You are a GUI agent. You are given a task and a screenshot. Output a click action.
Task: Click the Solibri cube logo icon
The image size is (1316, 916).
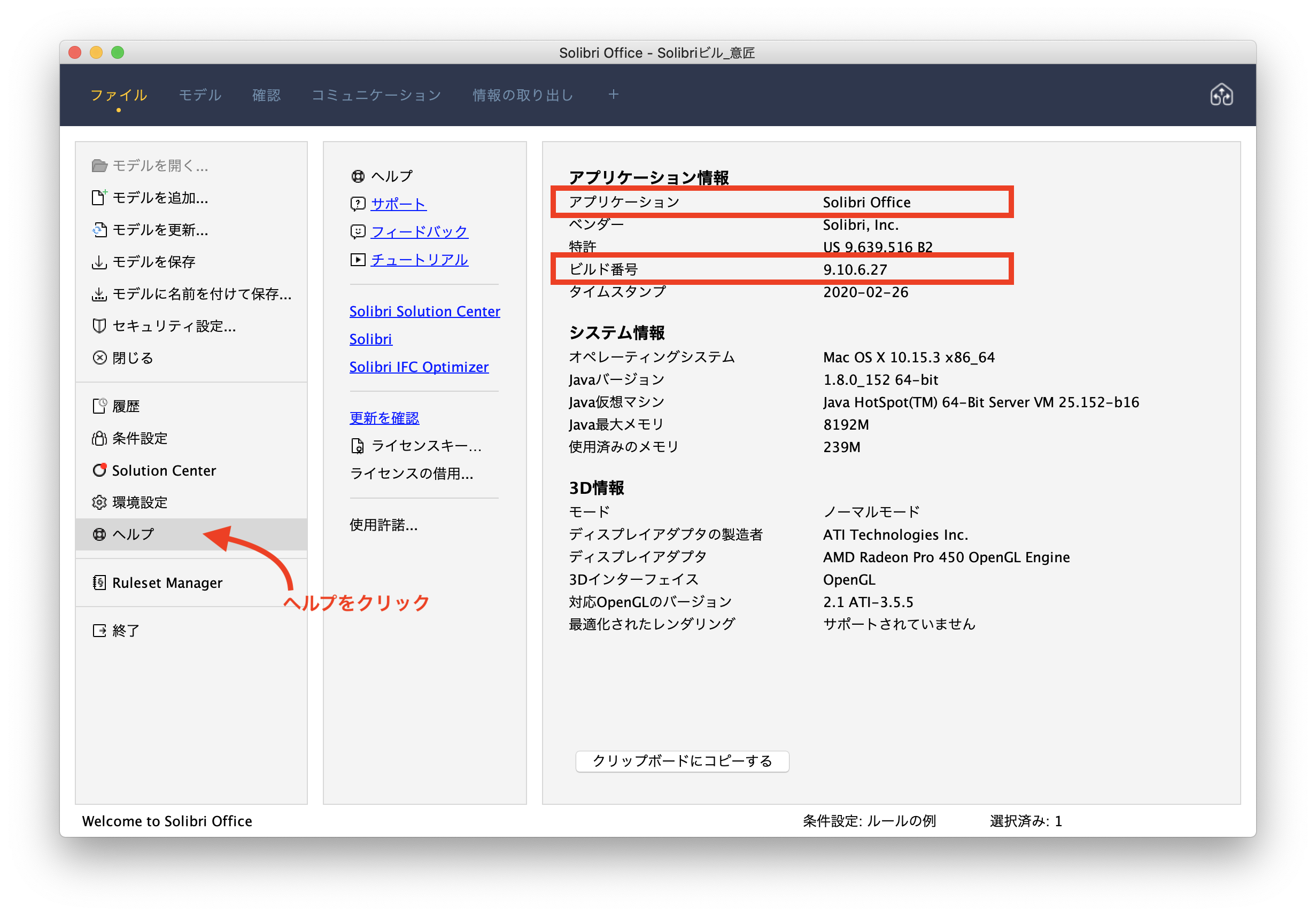pos(1221,95)
